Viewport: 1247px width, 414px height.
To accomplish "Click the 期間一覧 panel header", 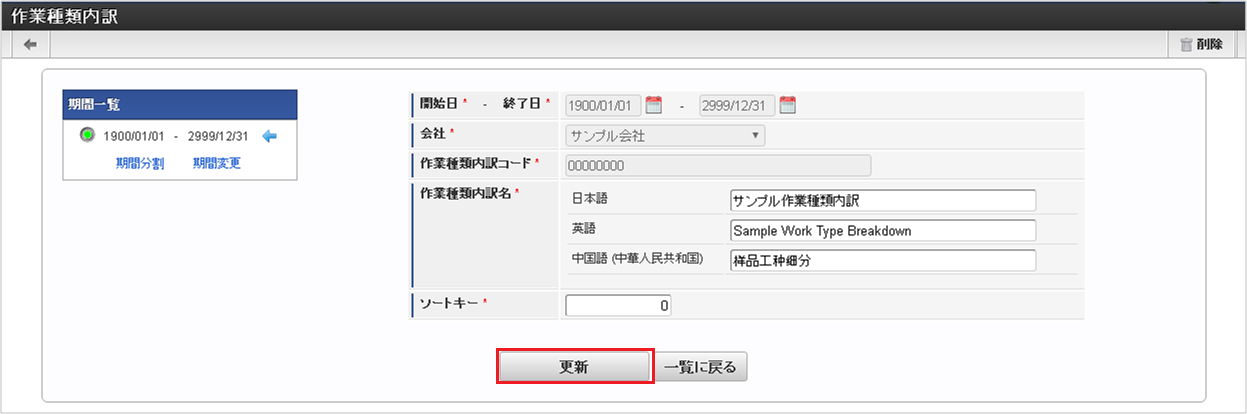I will [x=180, y=104].
